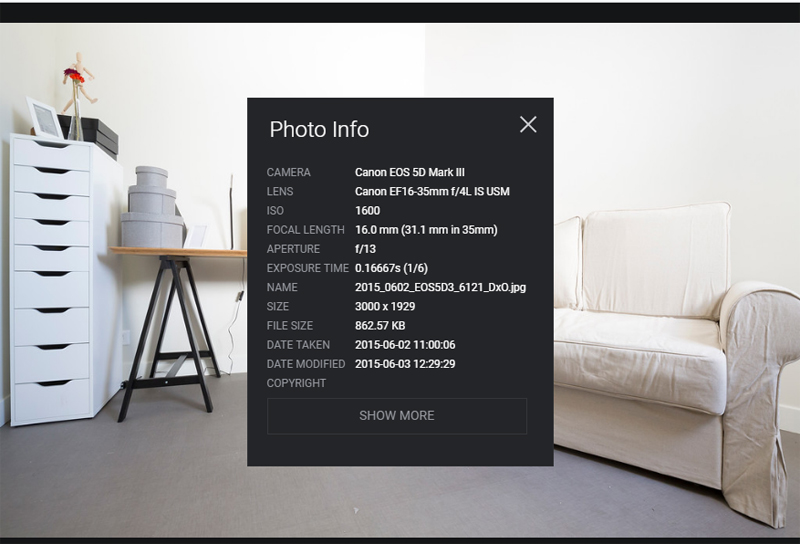The width and height of the screenshot is (800, 544).
Task: Click the LENS field label
Action: 280,191
